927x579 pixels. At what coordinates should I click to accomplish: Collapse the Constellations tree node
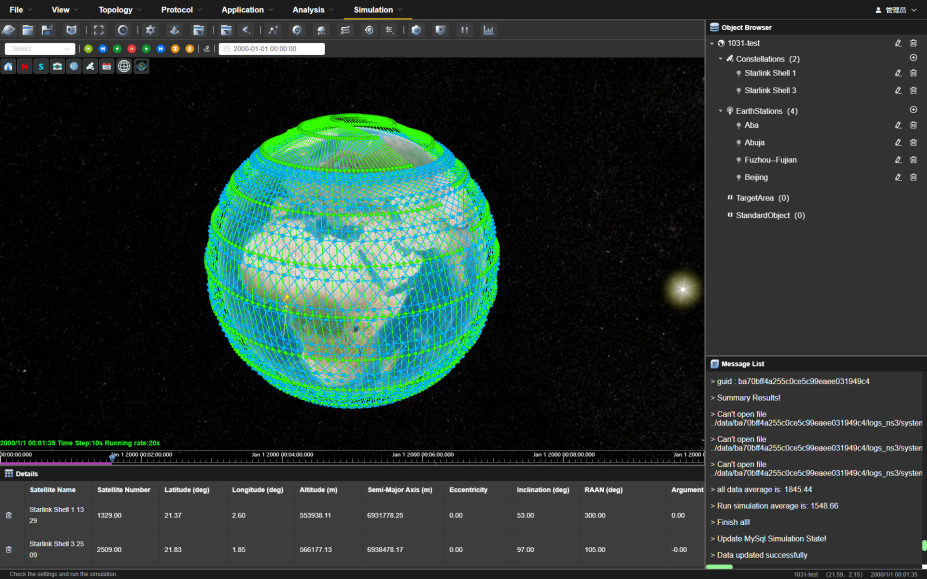pos(720,59)
